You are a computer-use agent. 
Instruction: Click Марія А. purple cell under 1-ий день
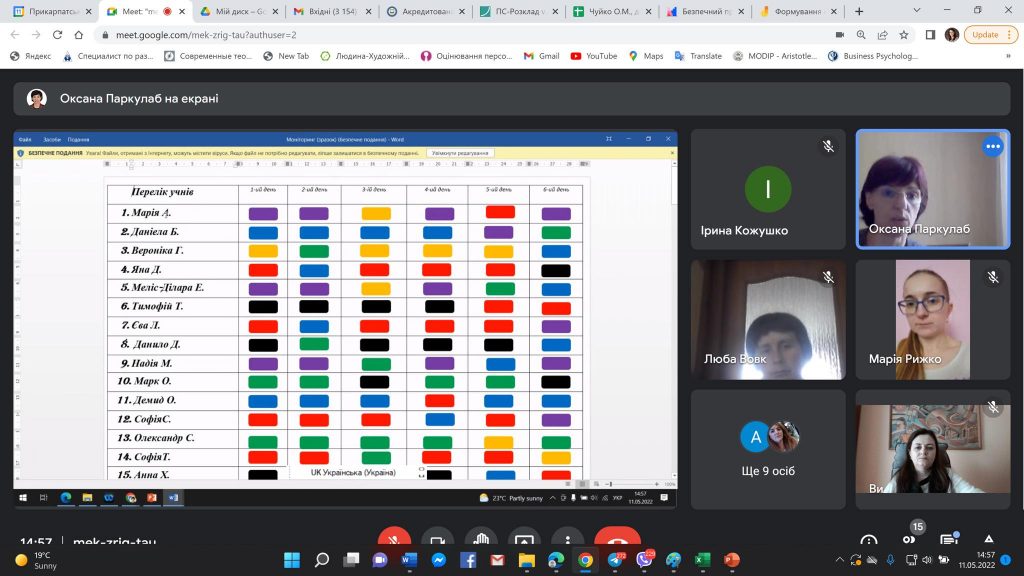[263, 213]
